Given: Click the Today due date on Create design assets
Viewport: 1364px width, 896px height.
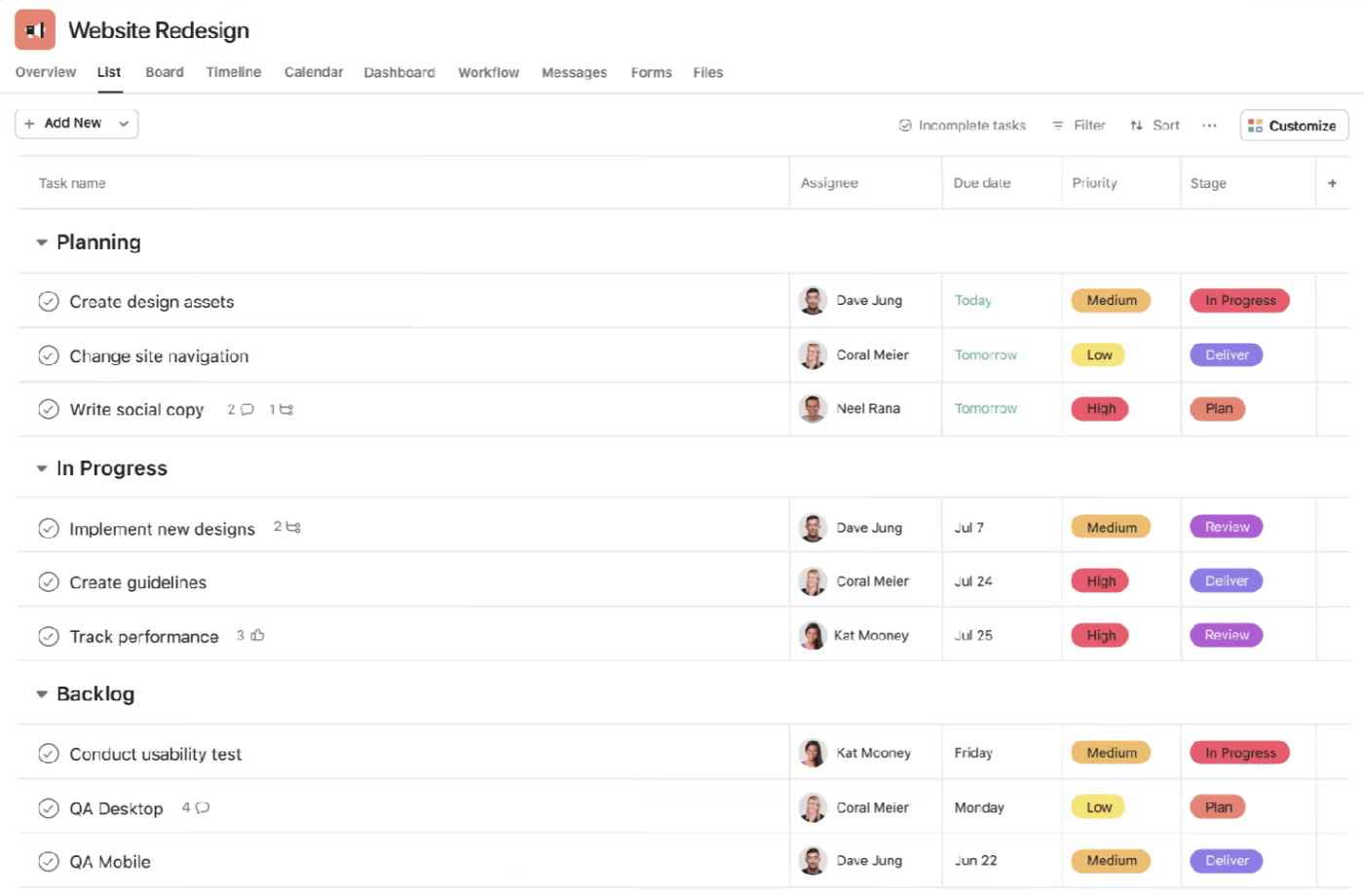Looking at the screenshot, I should pyautogui.click(x=972, y=301).
